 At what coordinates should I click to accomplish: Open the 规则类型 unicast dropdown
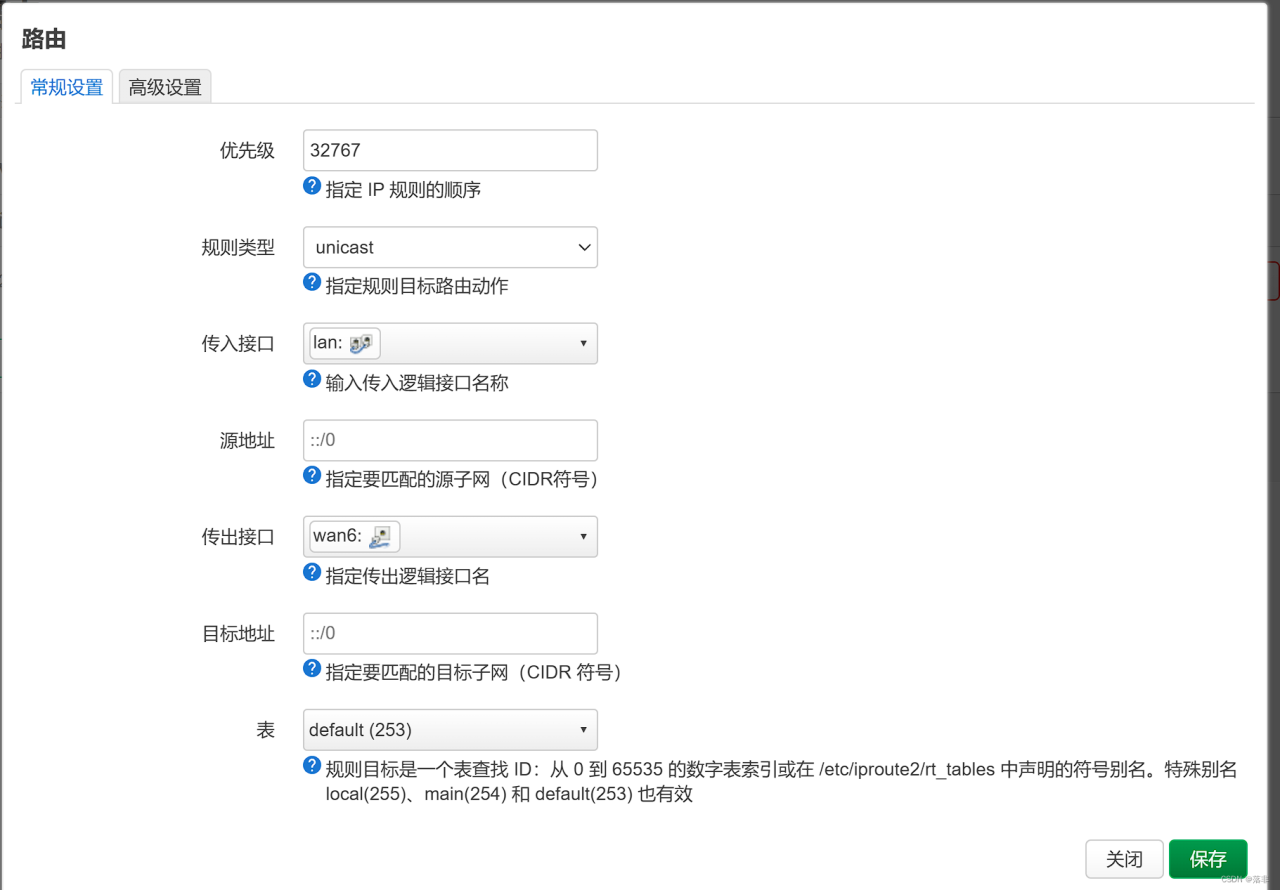[x=450, y=247]
